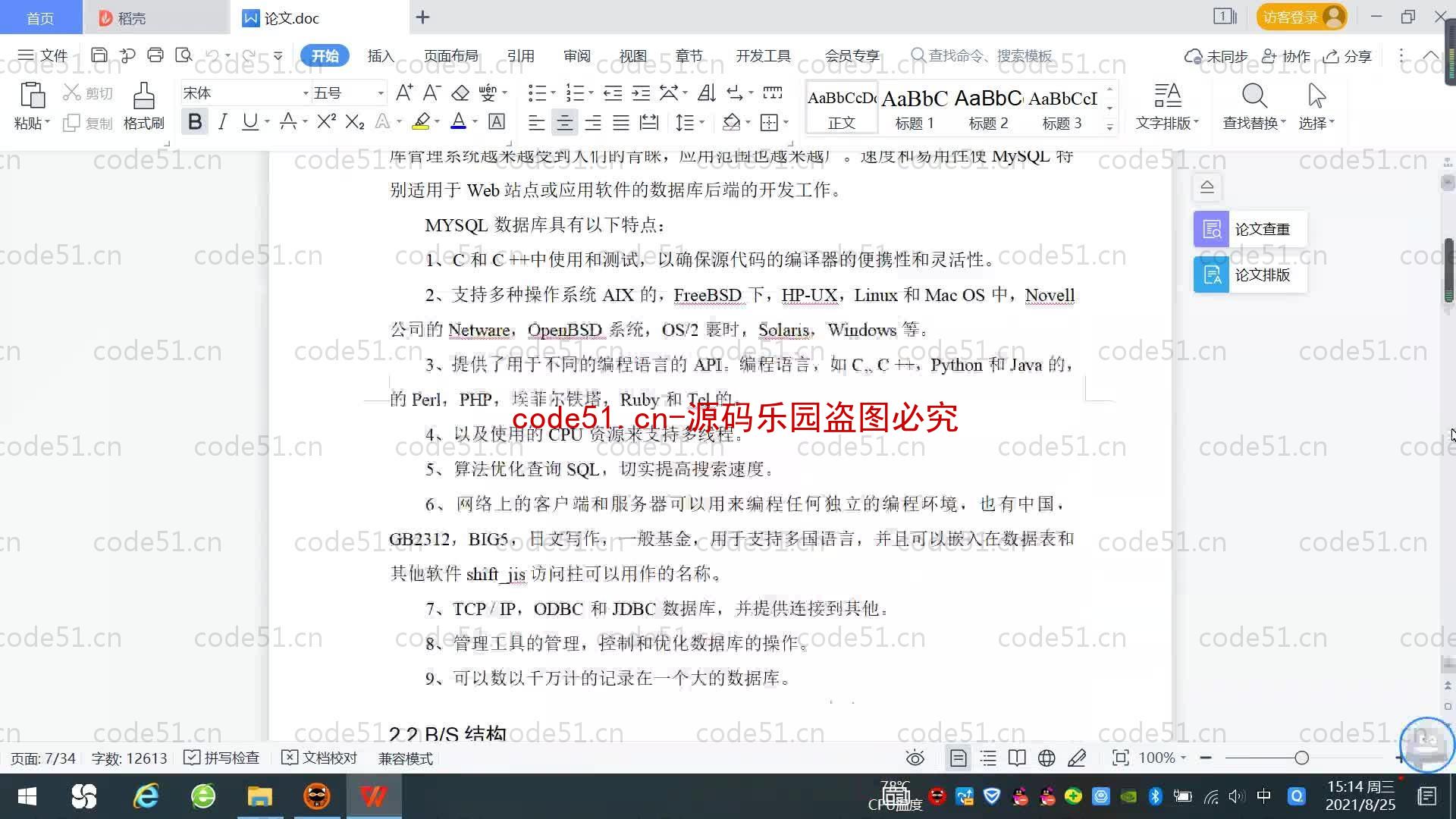Open the 审阅 ribbon tab
The image size is (1456, 819).
point(577,55)
